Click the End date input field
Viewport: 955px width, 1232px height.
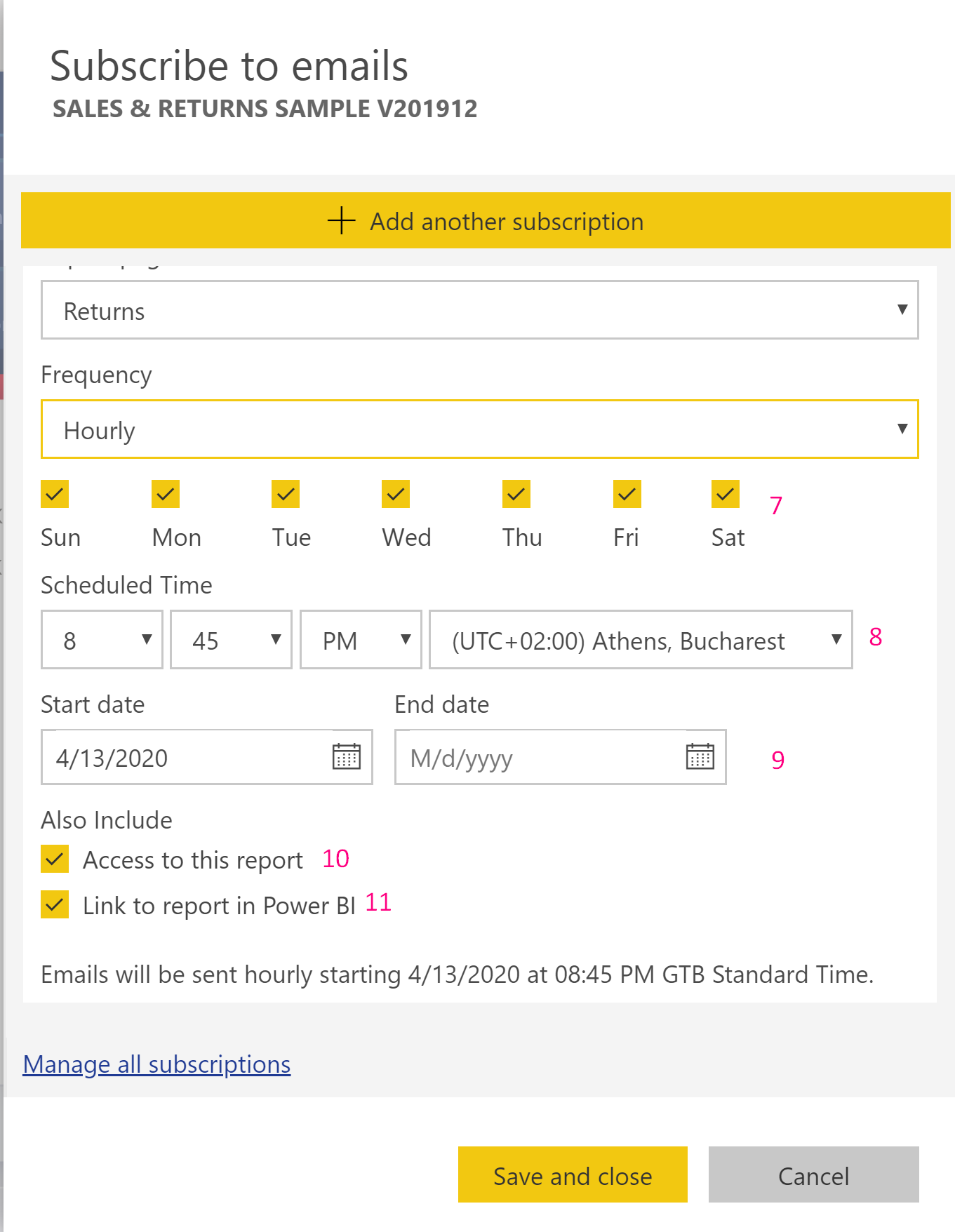(537, 758)
